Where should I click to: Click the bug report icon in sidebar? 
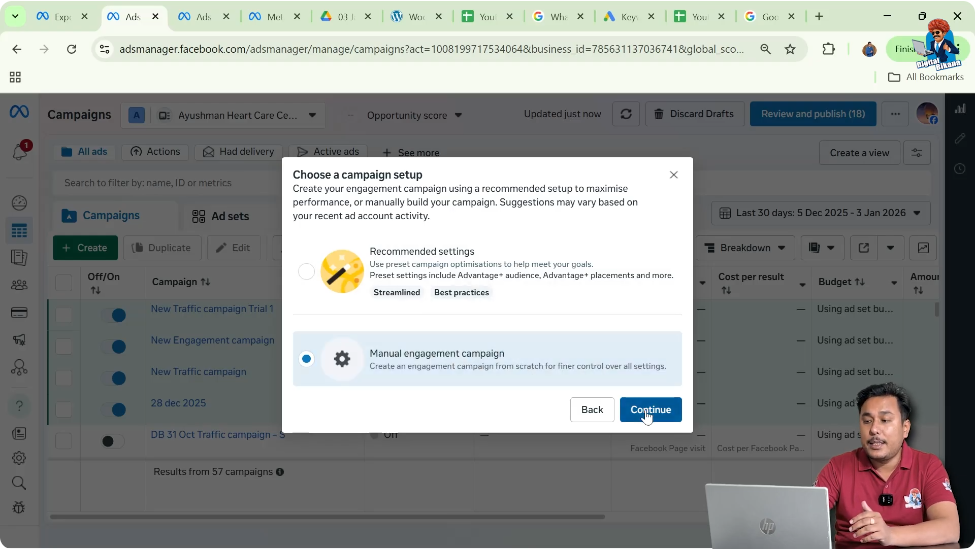pos(19,508)
